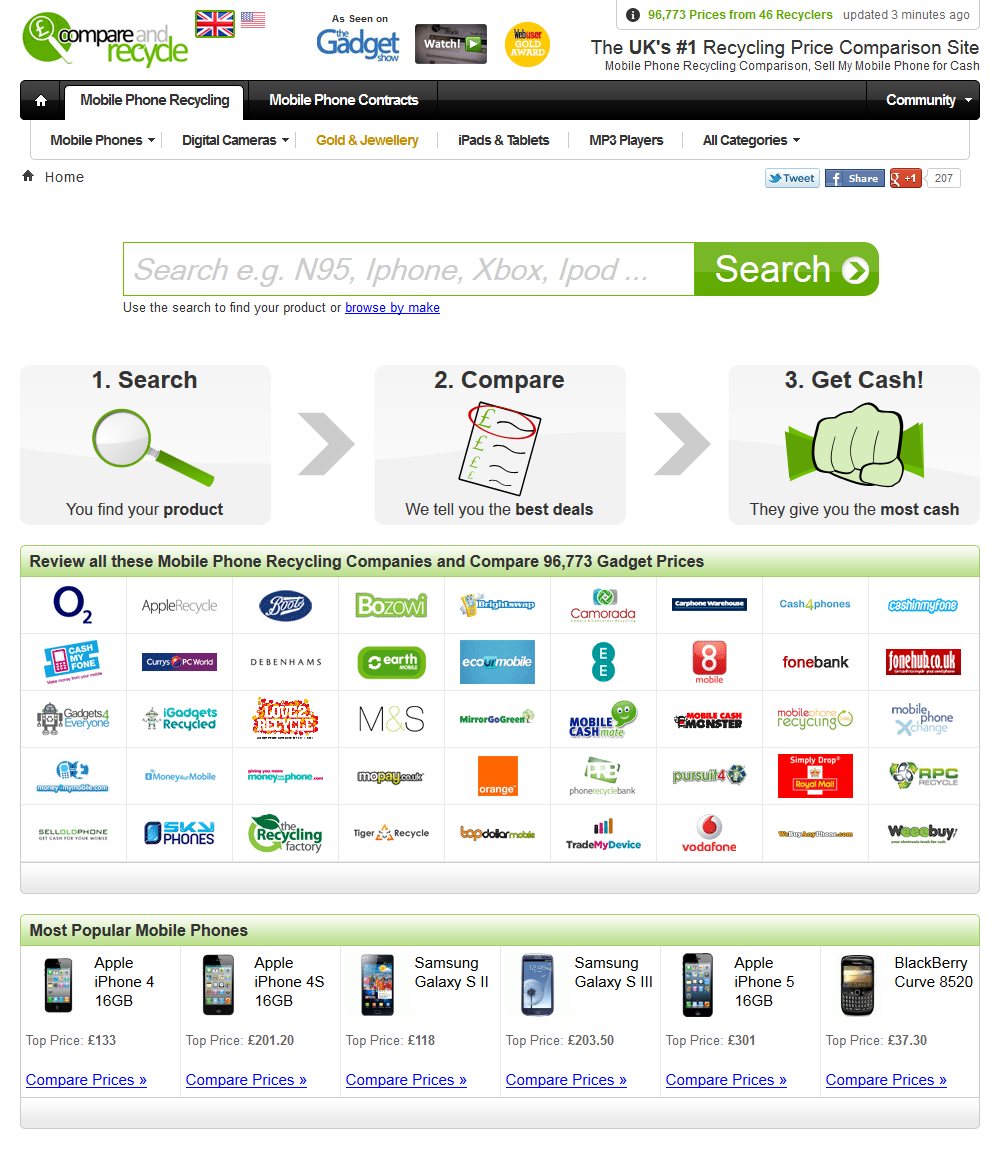Open the Community menu

tap(928, 100)
